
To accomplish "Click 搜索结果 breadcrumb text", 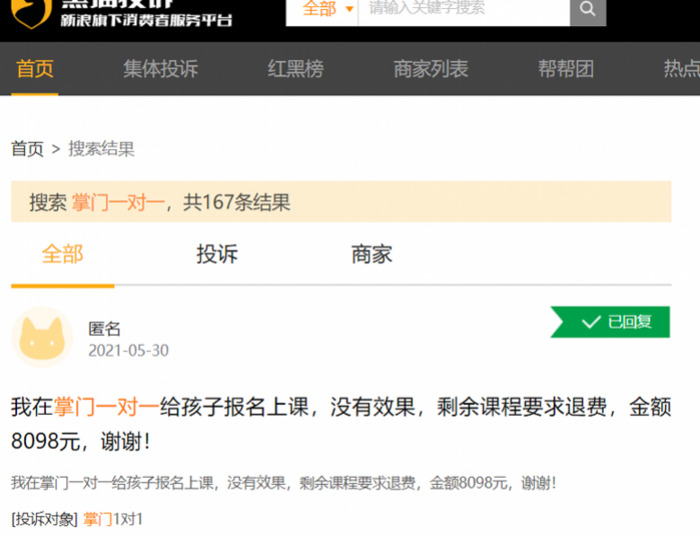I will click(101, 149).
